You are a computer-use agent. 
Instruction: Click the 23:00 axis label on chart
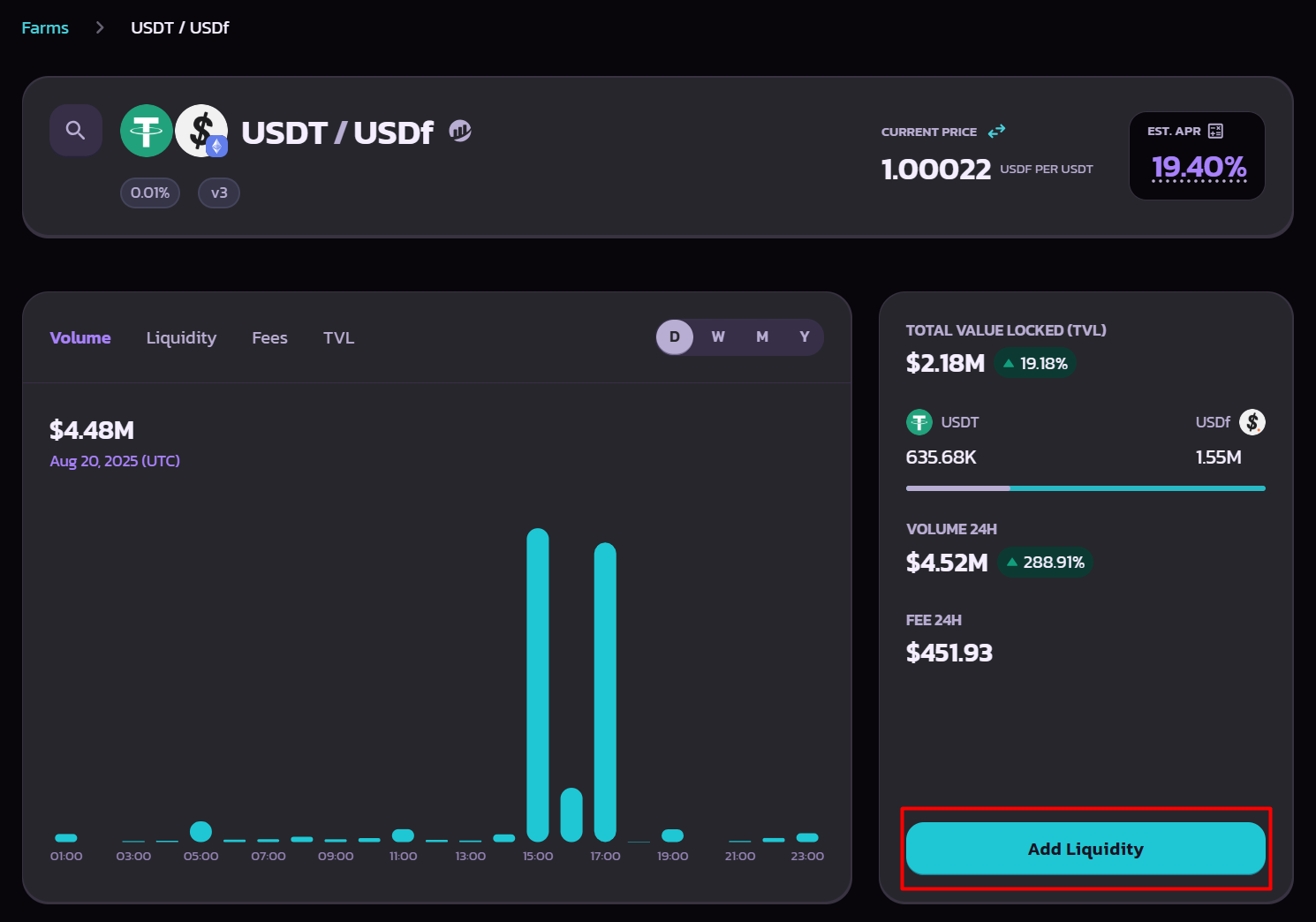click(807, 856)
